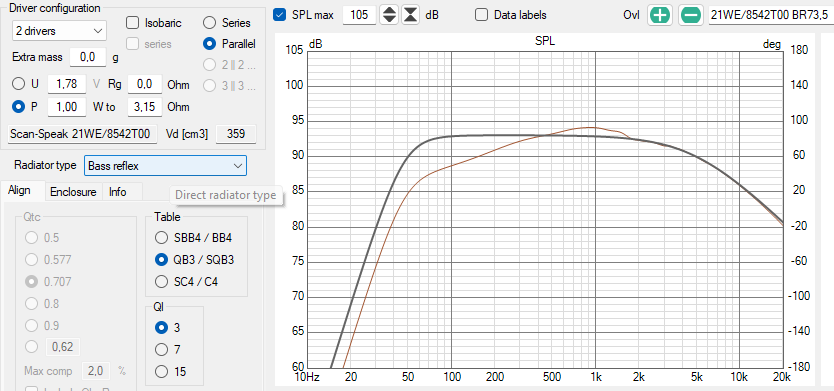Image resolution: width=834 pixels, height=391 pixels.
Task: Click the green plus overlay add icon
Action: [660, 15]
